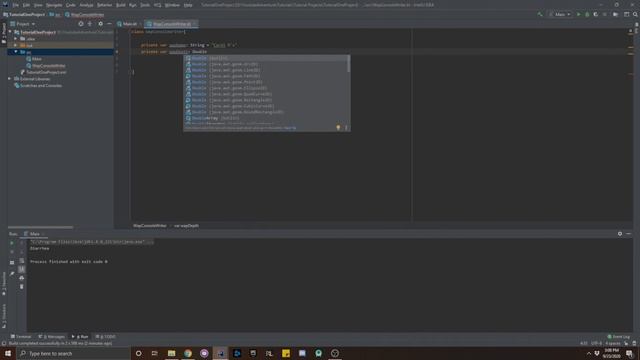Click the Search Everywhere magnifier icon
The image size is (640, 360).
[635, 14]
